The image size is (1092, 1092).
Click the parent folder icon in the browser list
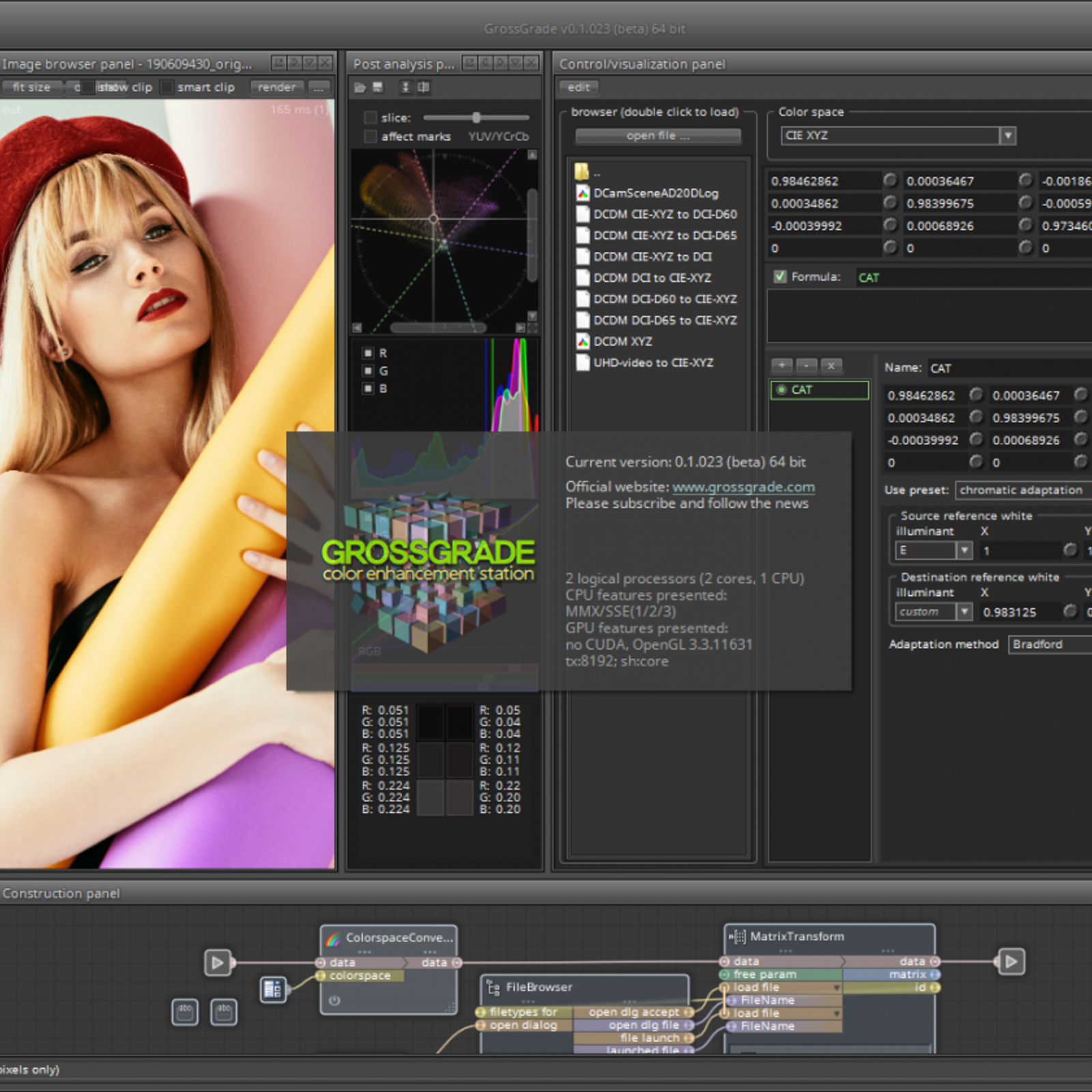[582, 171]
